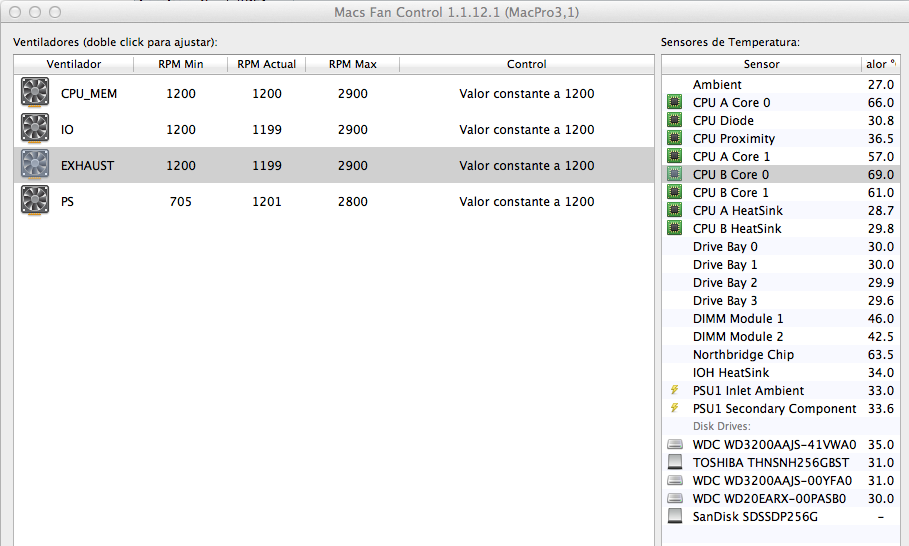The width and height of the screenshot is (909, 546).
Task: Click the WDC WD3200AAJS-00YFA0 disk icon
Action: click(675, 481)
